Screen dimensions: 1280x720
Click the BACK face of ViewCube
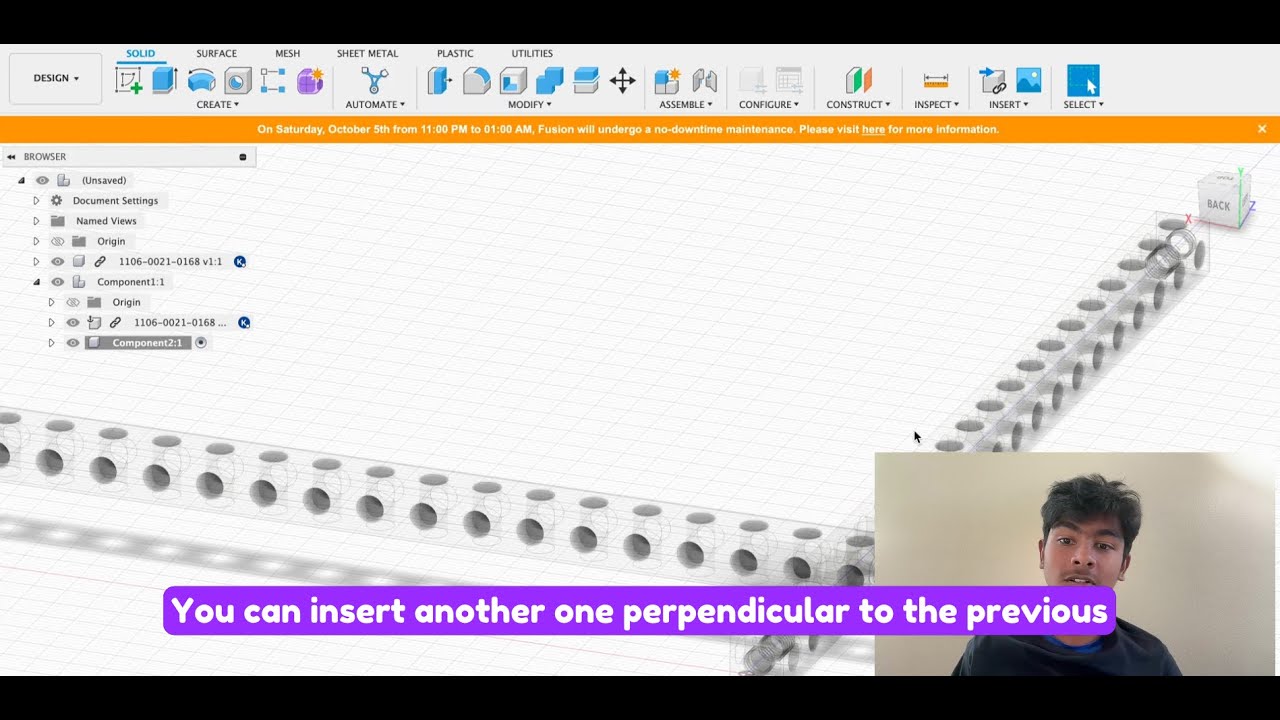coord(1218,205)
